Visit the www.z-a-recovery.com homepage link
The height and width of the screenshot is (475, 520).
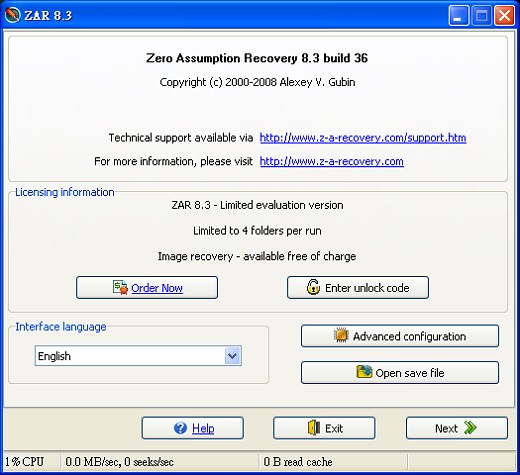pos(332,161)
